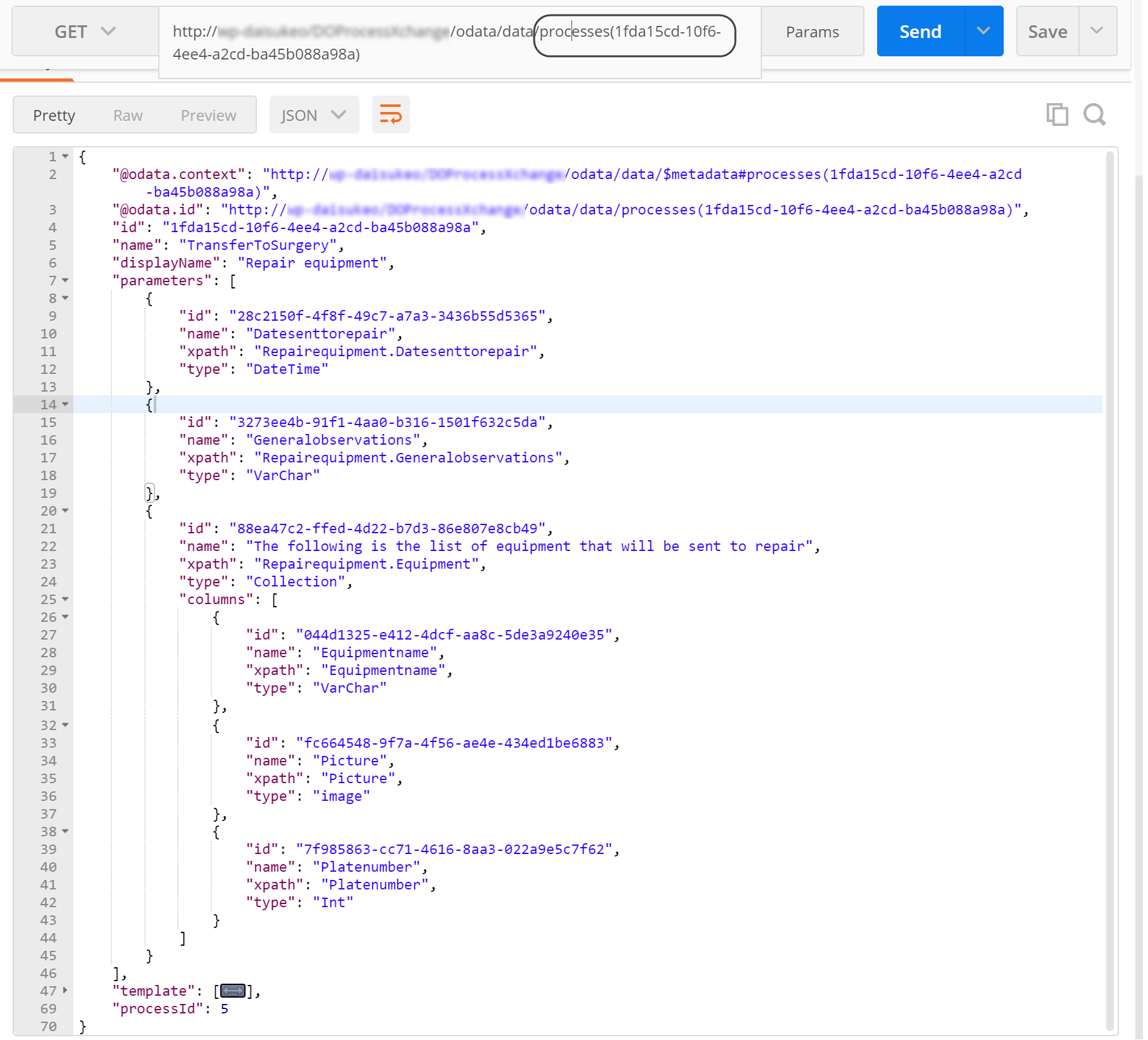1148x1040 pixels.
Task: Click the "Collection" type value
Action: pyautogui.click(x=296, y=582)
